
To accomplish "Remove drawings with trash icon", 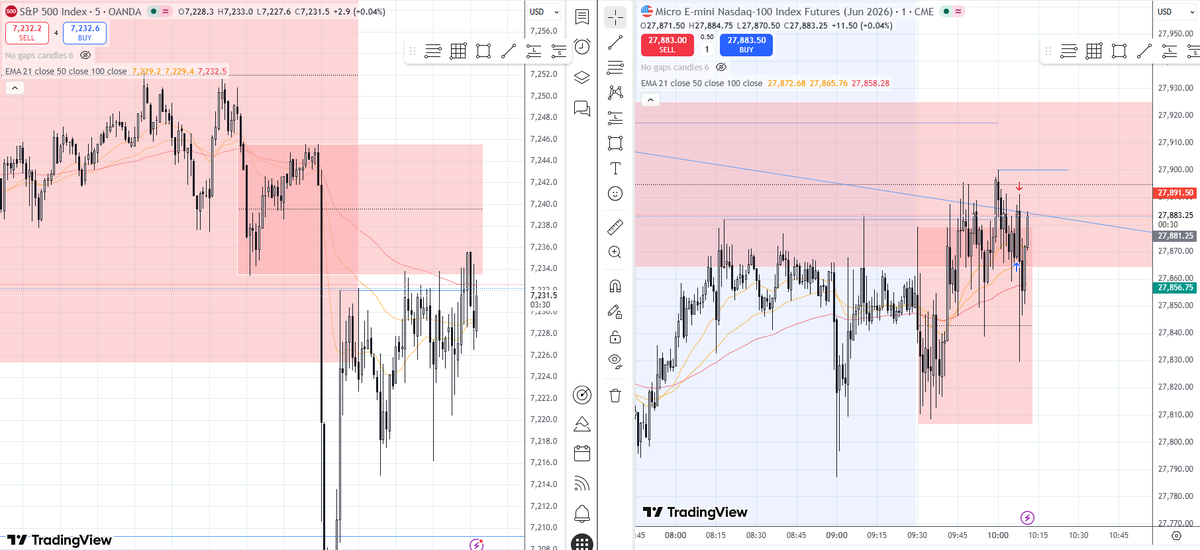I will point(615,395).
